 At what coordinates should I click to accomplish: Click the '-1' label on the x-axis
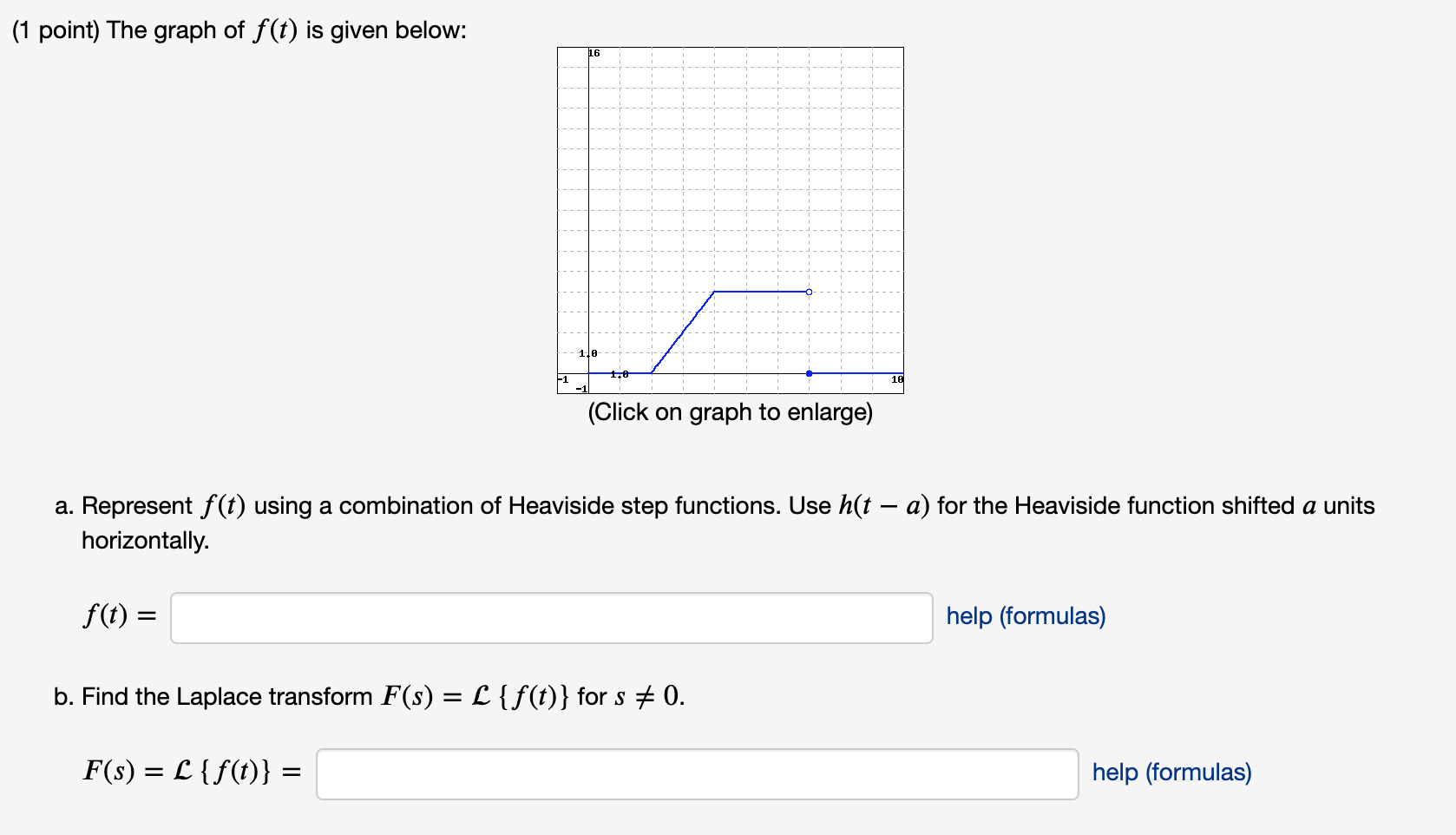[562, 378]
